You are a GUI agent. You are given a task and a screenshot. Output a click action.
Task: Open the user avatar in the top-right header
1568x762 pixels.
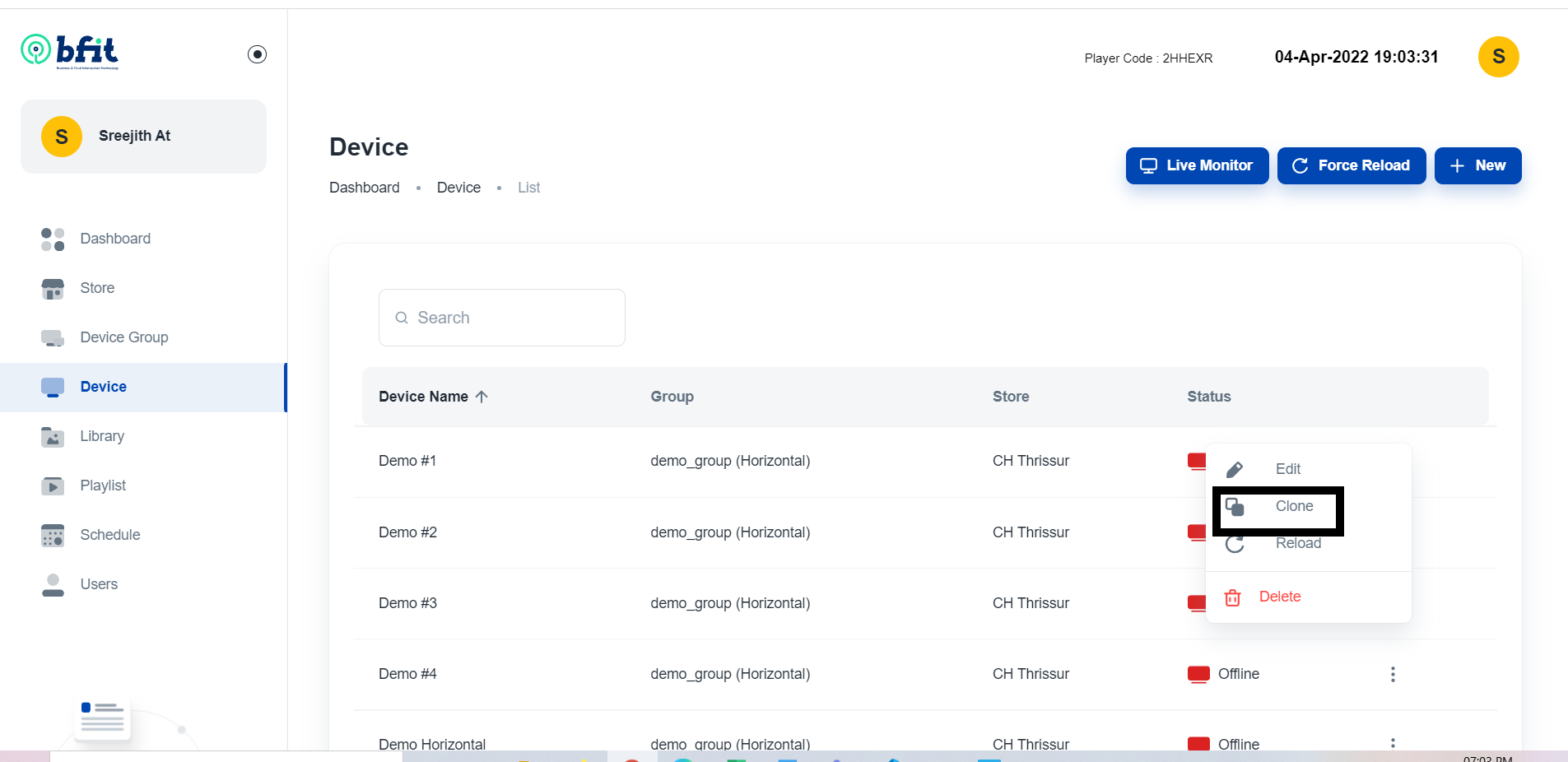[1498, 57]
